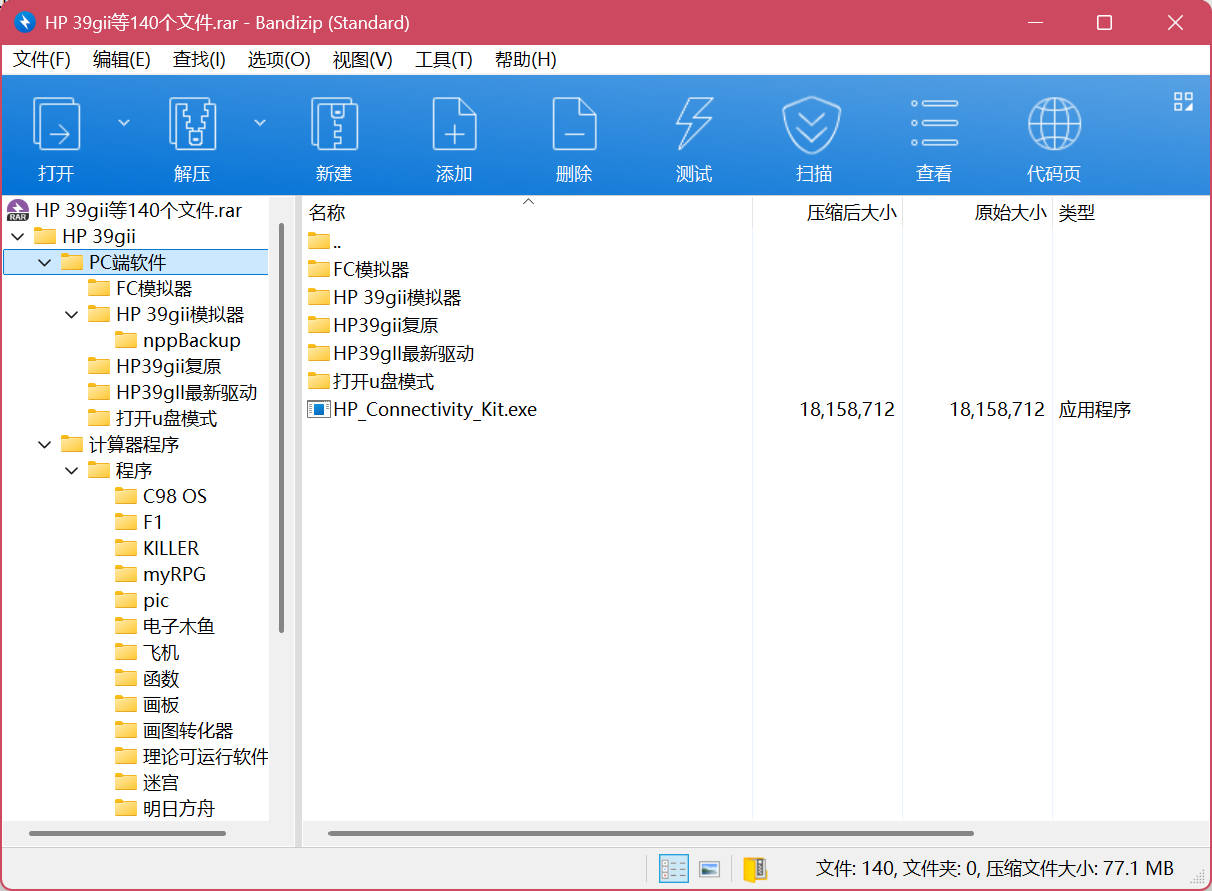Sort by 类型 column header
The image size is (1212, 891).
click(x=1077, y=213)
